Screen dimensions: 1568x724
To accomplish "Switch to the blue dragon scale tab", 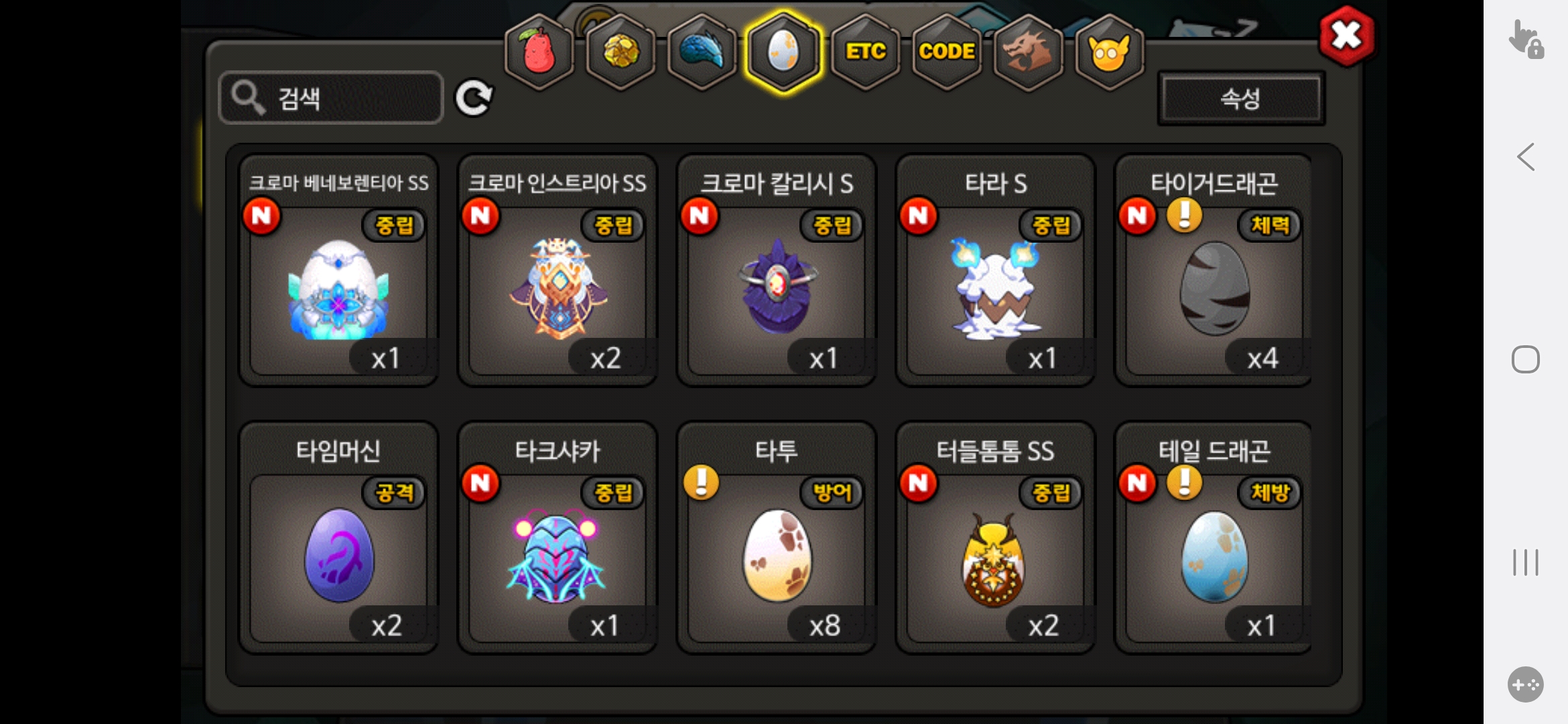I will [702, 52].
